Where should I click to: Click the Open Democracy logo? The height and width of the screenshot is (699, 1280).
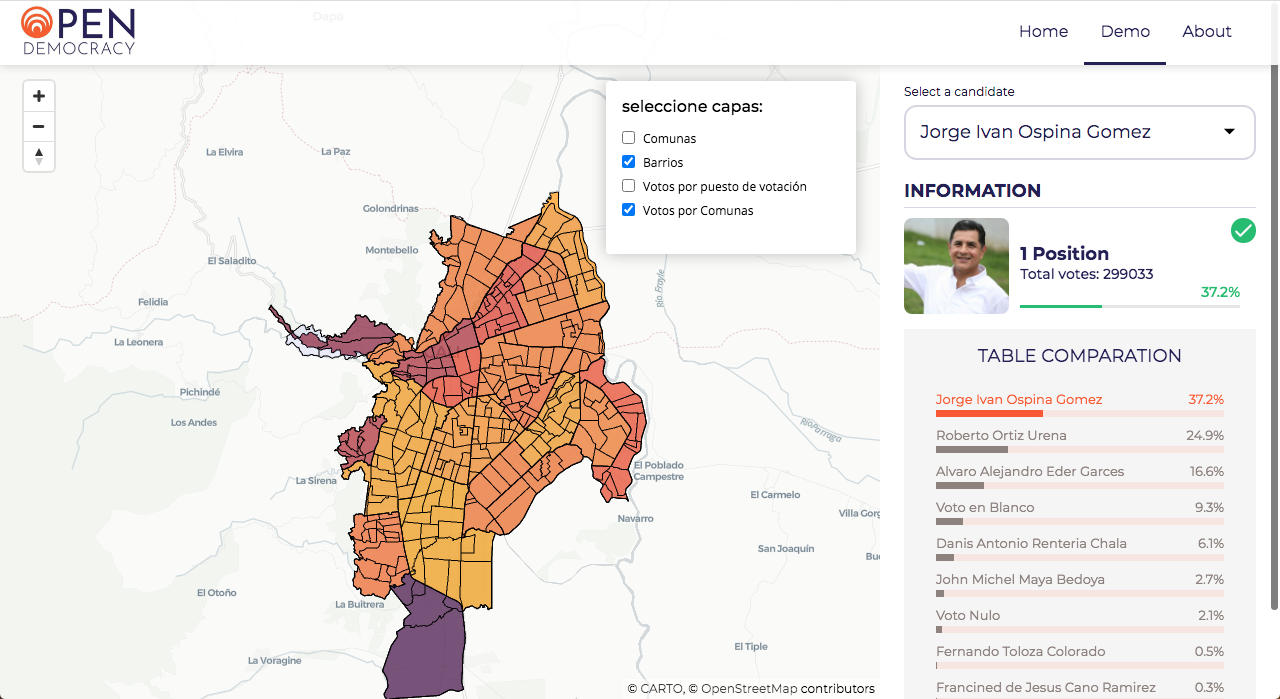point(78,31)
